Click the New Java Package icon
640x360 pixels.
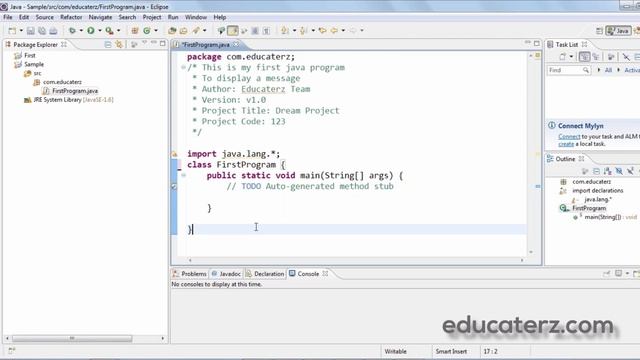click(x=135, y=31)
